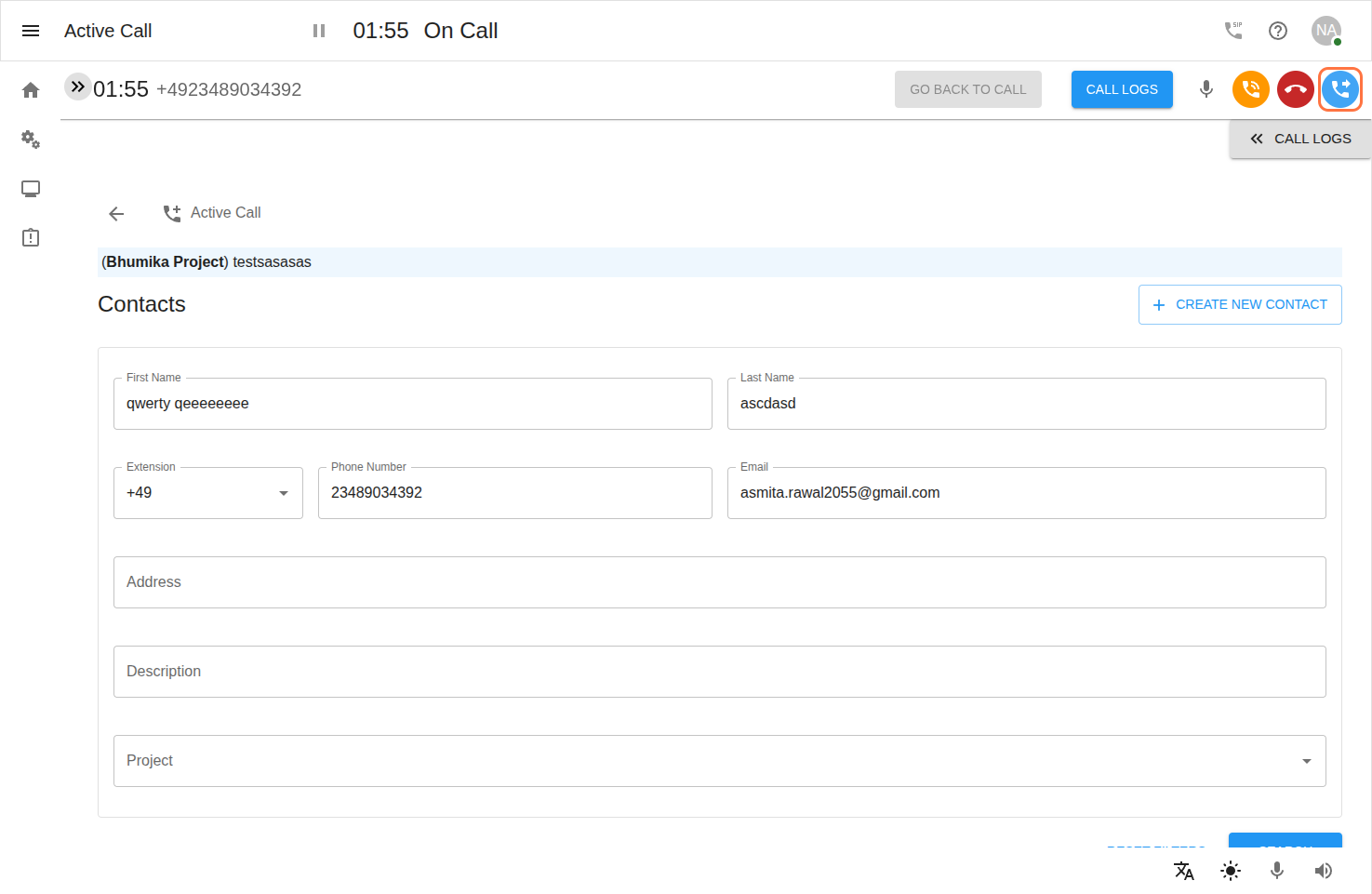Hang up with the red end call button
Viewport: 1372px width, 894px height.
1295,89
